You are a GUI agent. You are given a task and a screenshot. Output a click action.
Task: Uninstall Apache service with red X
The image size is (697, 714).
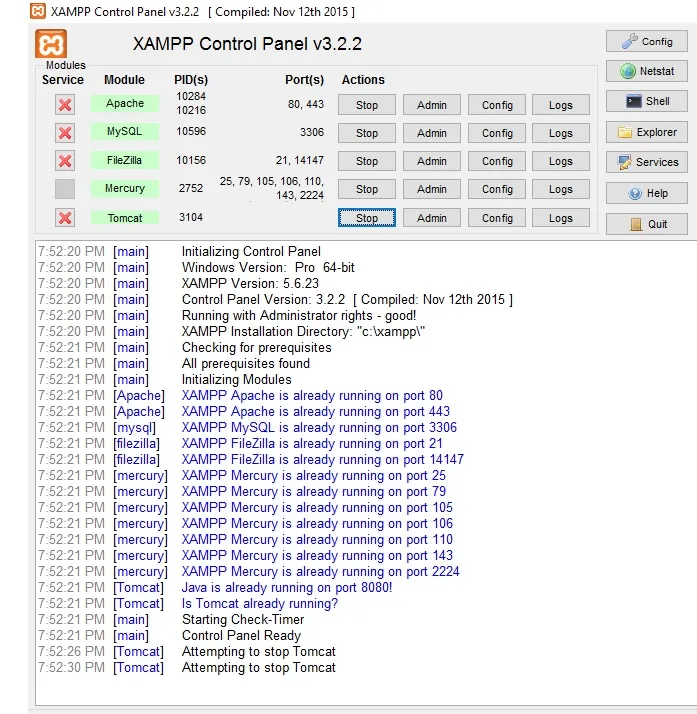(x=65, y=105)
